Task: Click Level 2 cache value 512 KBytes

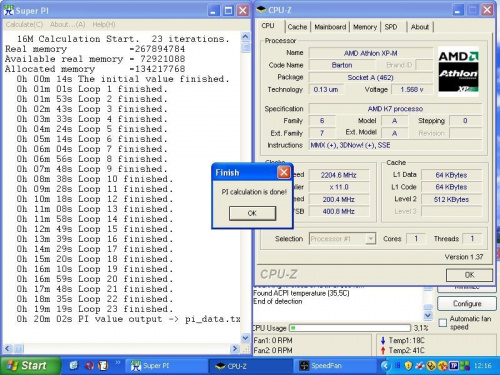Action: click(x=452, y=199)
